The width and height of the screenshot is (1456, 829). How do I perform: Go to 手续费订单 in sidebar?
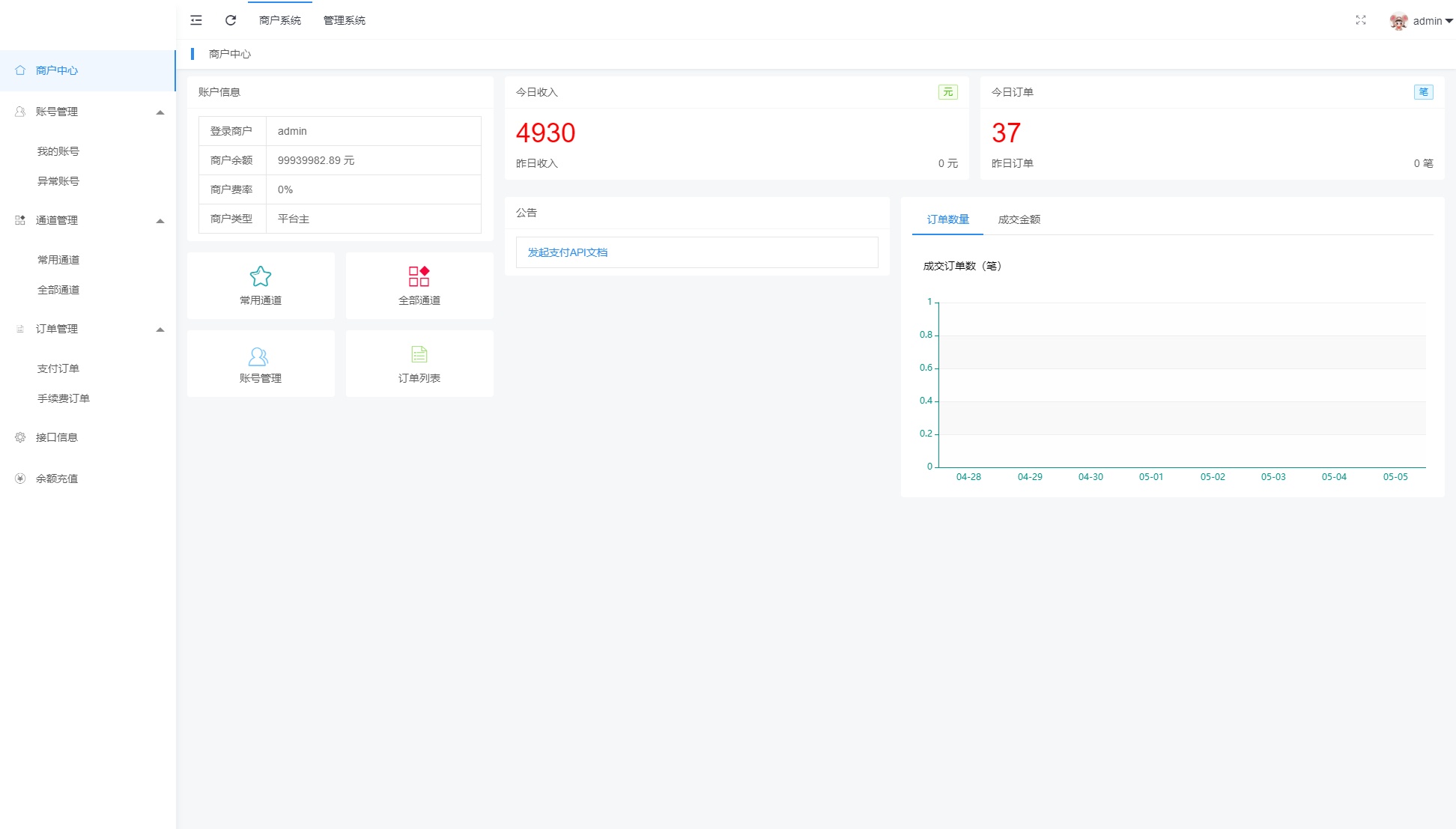click(64, 398)
